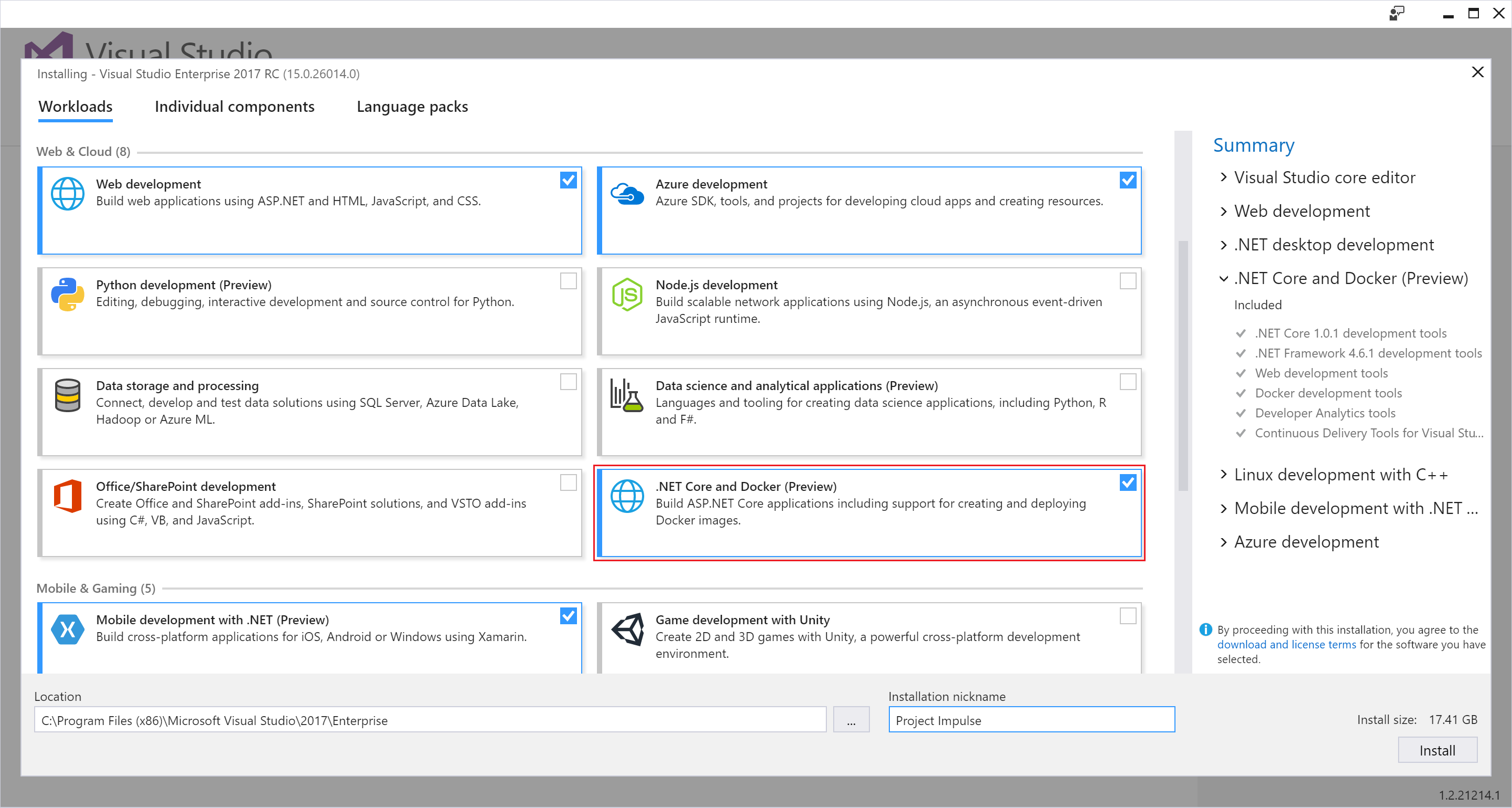The height and width of the screenshot is (808, 1512).
Task: Uncheck the .NET Core and Docker checkbox
Action: [1128, 483]
